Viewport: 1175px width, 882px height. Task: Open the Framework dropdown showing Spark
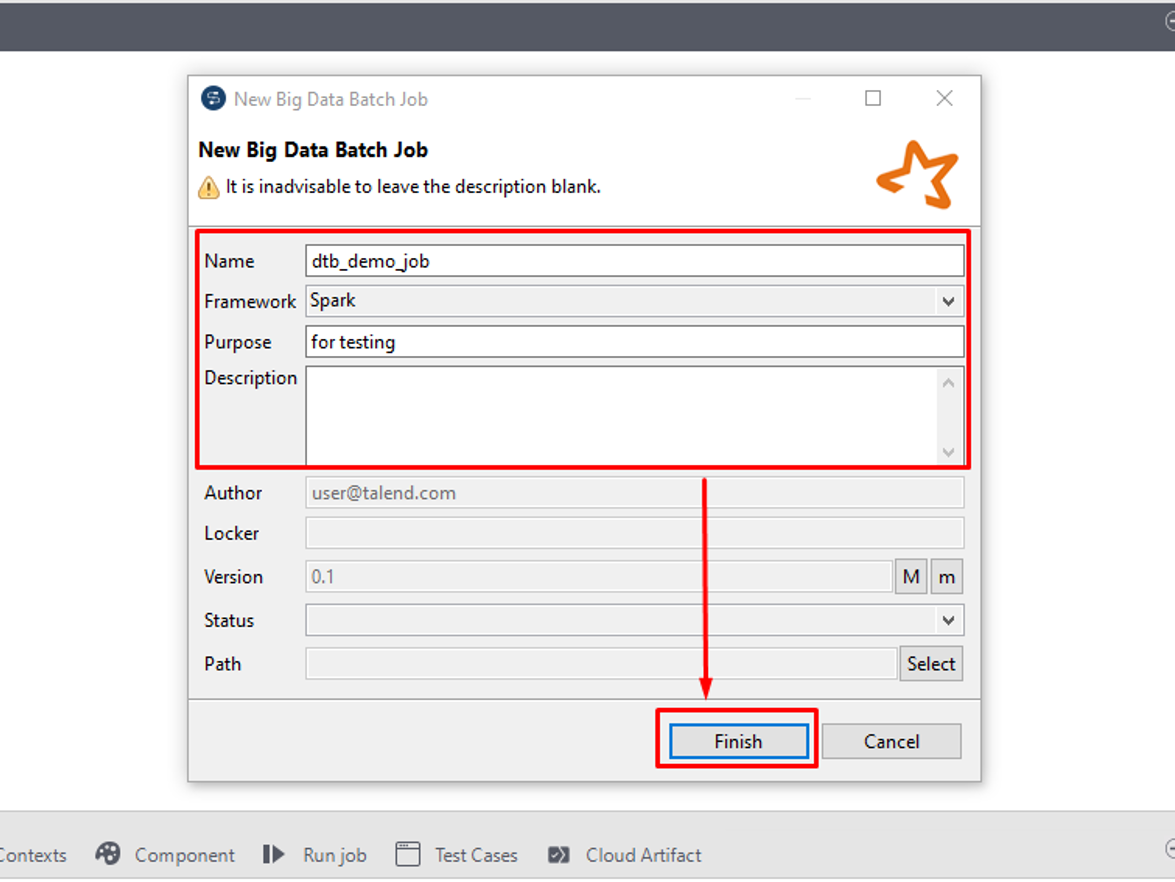pyautogui.click(x=634, y=301)
